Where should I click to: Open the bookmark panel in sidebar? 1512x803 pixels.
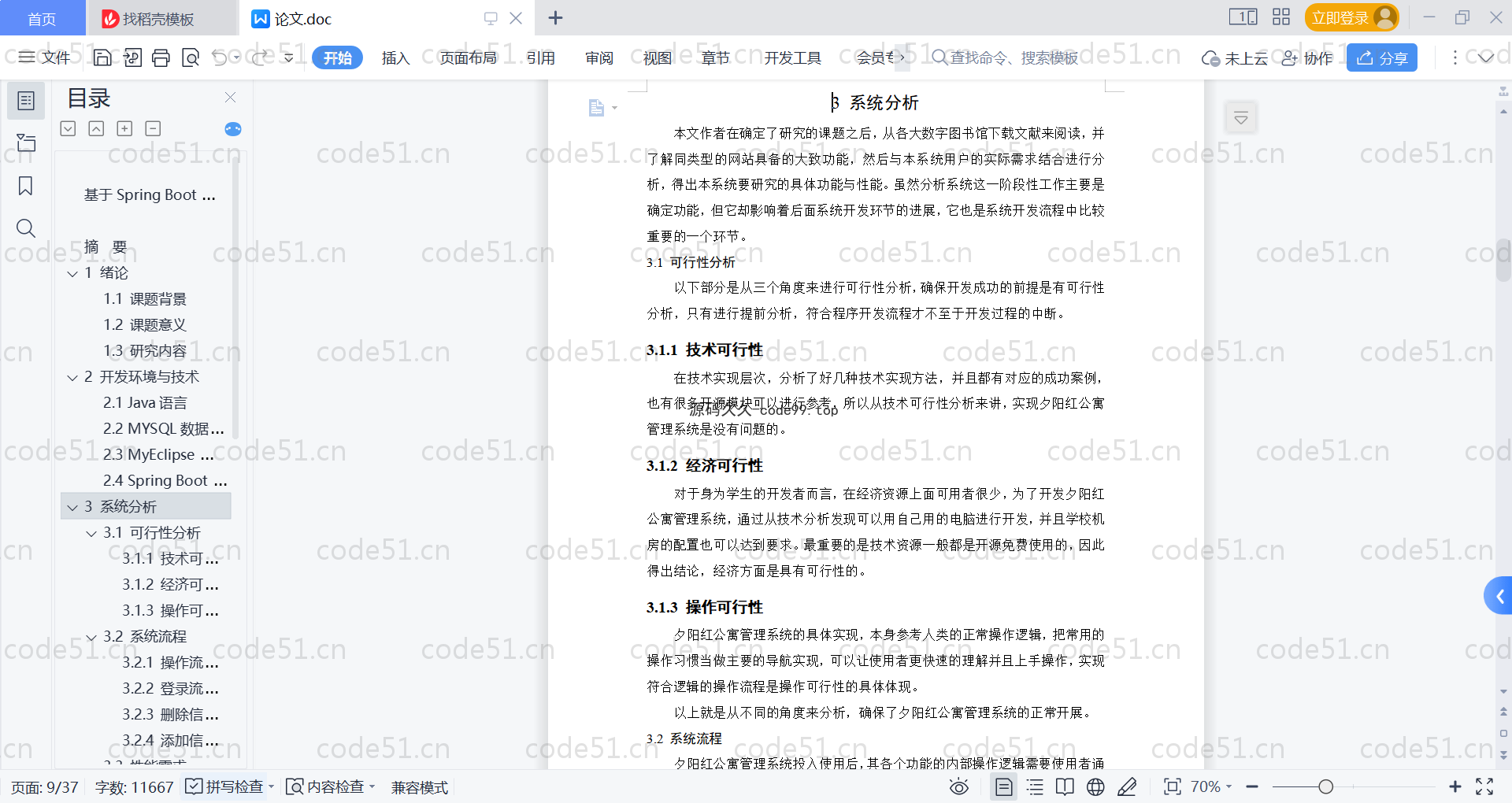[x=26, y=186]
